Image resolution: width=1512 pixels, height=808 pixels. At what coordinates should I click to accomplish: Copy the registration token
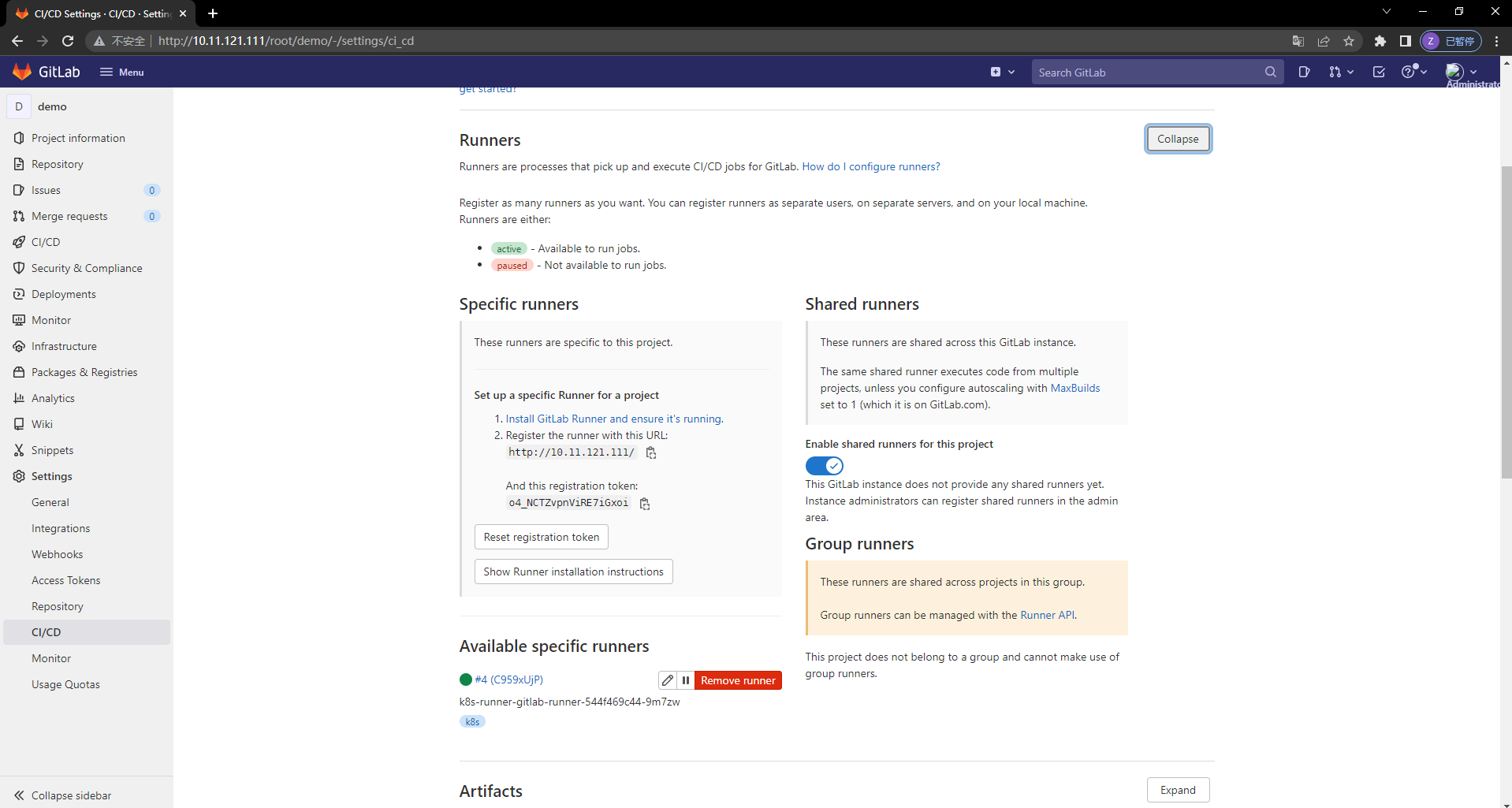pyautogui.click(x=645, y=504)
